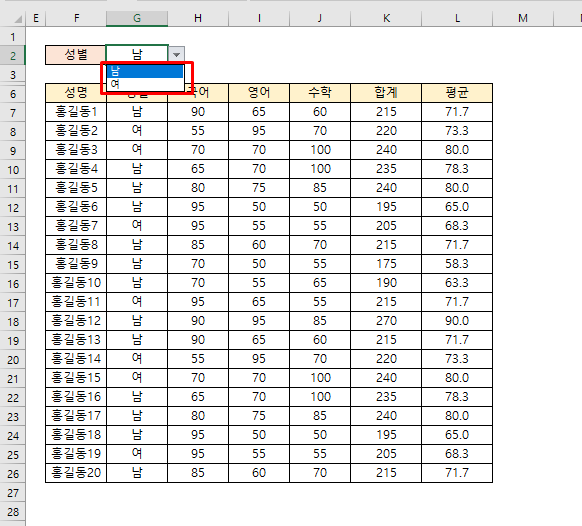Screen dimensions: 582x526
Task: Click the select-all corner triangle
Action: pos(17,19)
